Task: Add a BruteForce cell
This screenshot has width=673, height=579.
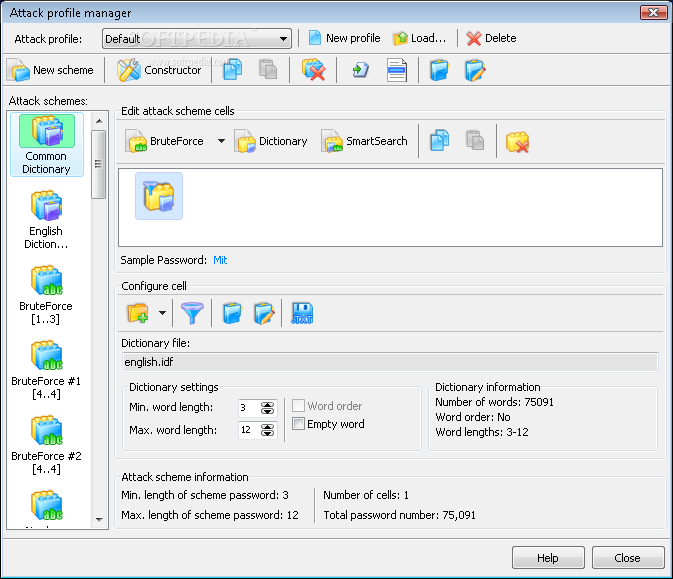Action: 165,141
